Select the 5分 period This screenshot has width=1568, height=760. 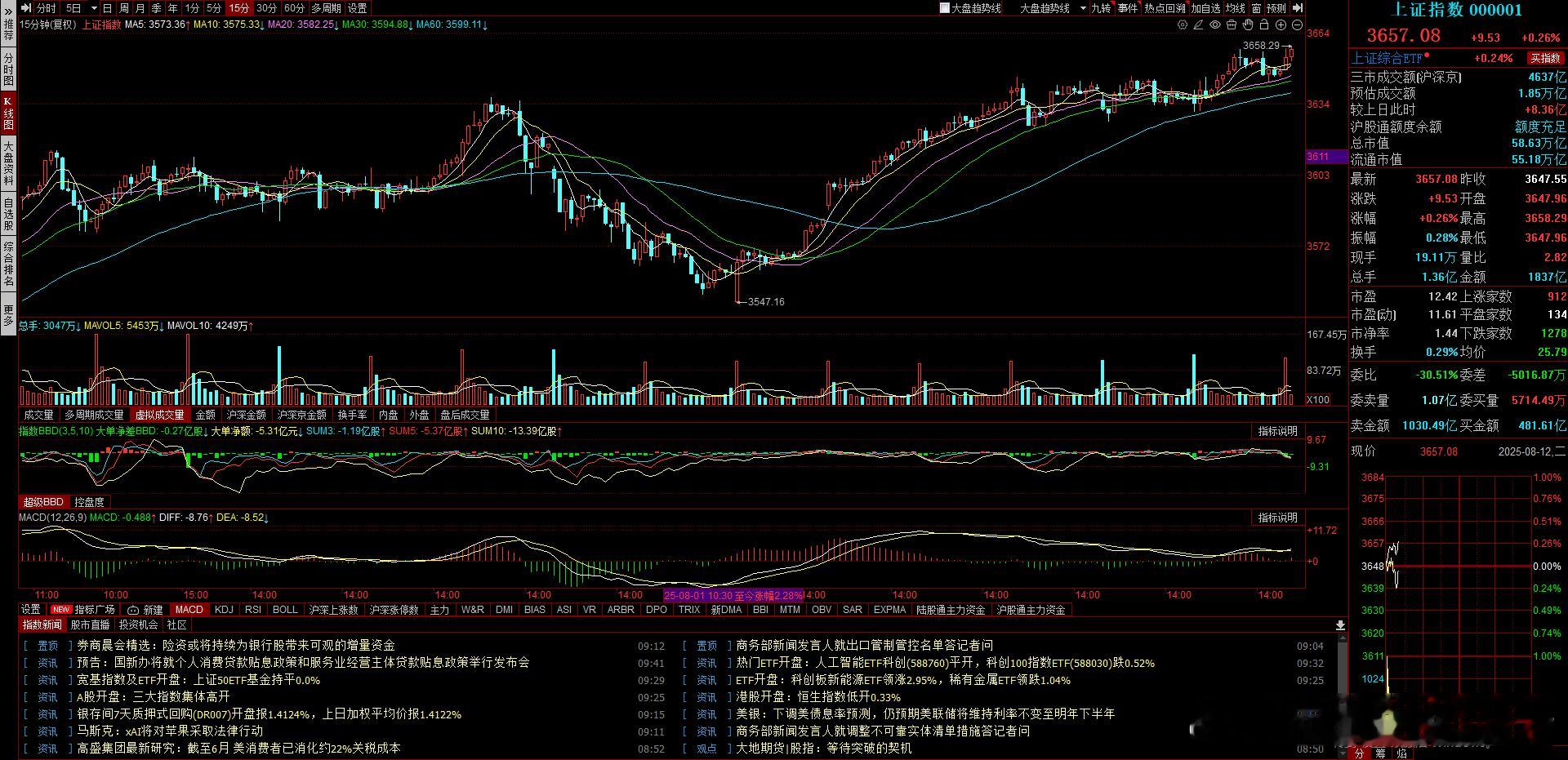pos(214,8)
